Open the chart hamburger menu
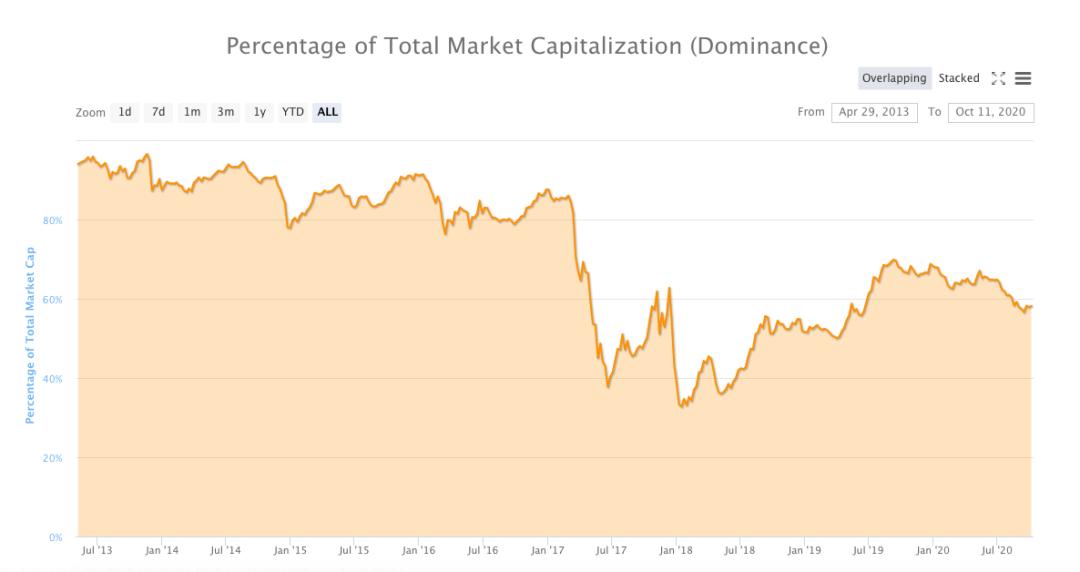Image resolution: width=1080 pixels, height=572 pixels. [x=1023, y=78]
